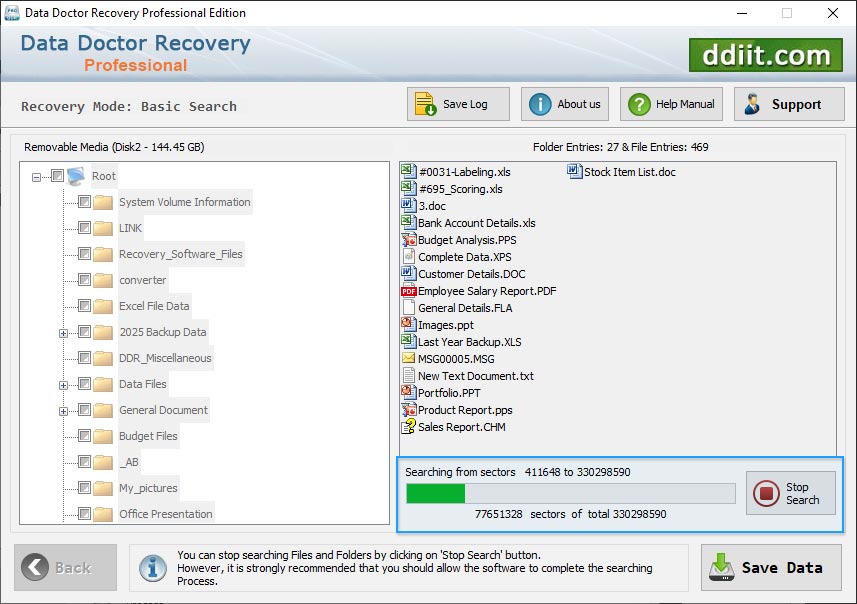The image size is (857, 604).
Task: Collapse the Root tree node
Action: pos(33,175)
